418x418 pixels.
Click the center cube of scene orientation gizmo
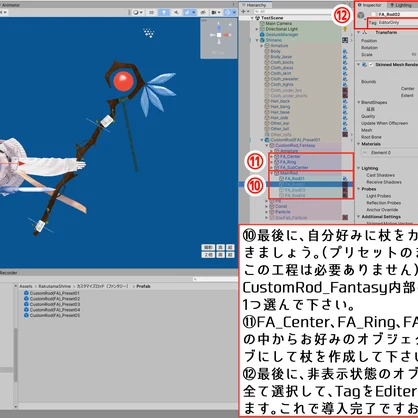pyautogui.click(x=219, y=35)
